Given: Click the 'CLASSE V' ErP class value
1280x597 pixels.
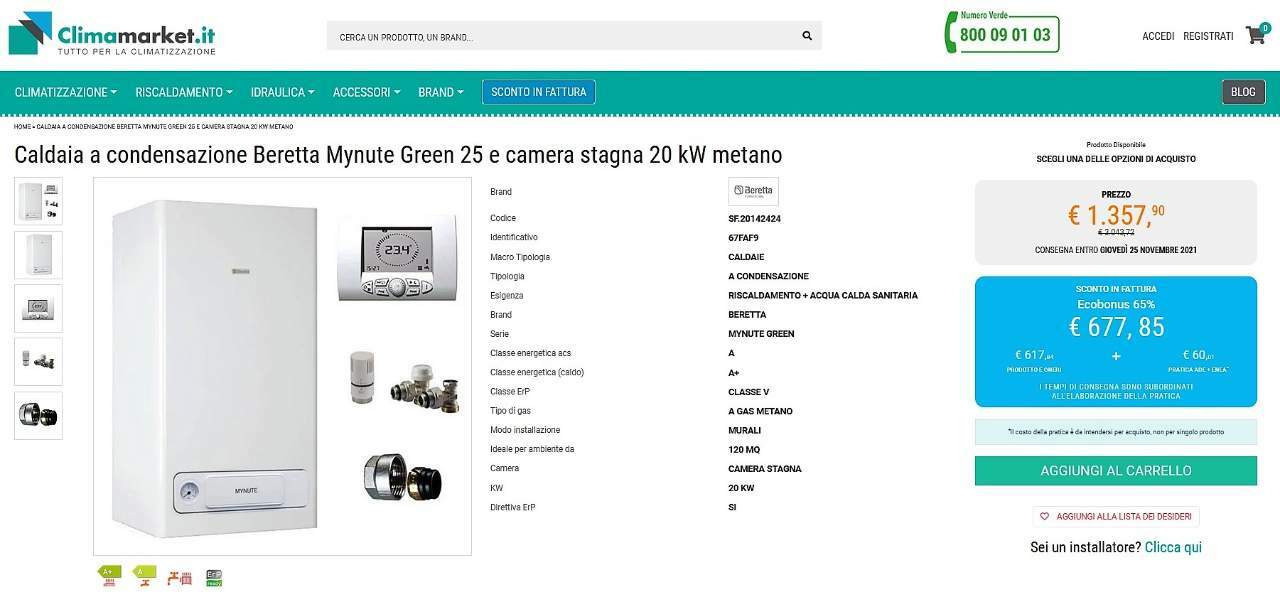Looking at the screenshot, I should coord(750,392).
